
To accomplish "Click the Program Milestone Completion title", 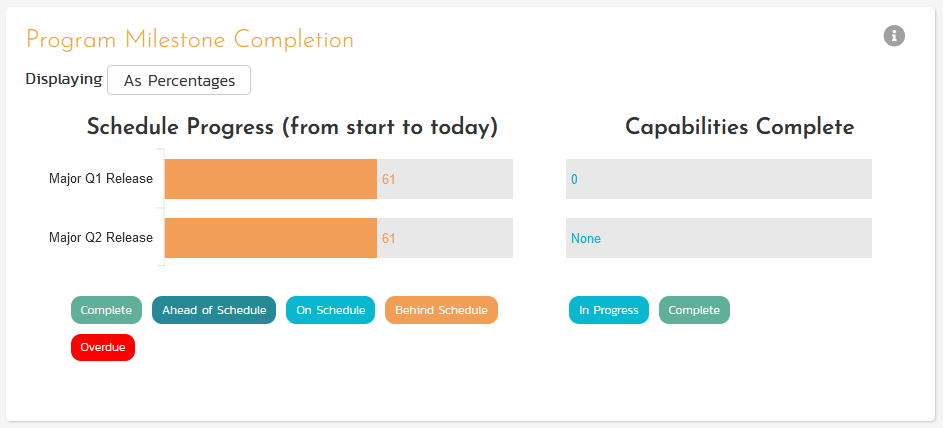I will (x=190, y=40).
